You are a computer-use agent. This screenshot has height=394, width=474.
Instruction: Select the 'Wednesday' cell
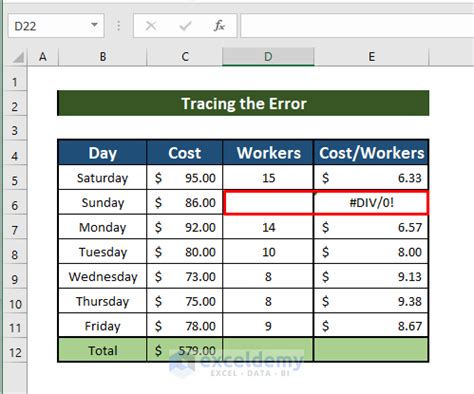coord(102,276)
